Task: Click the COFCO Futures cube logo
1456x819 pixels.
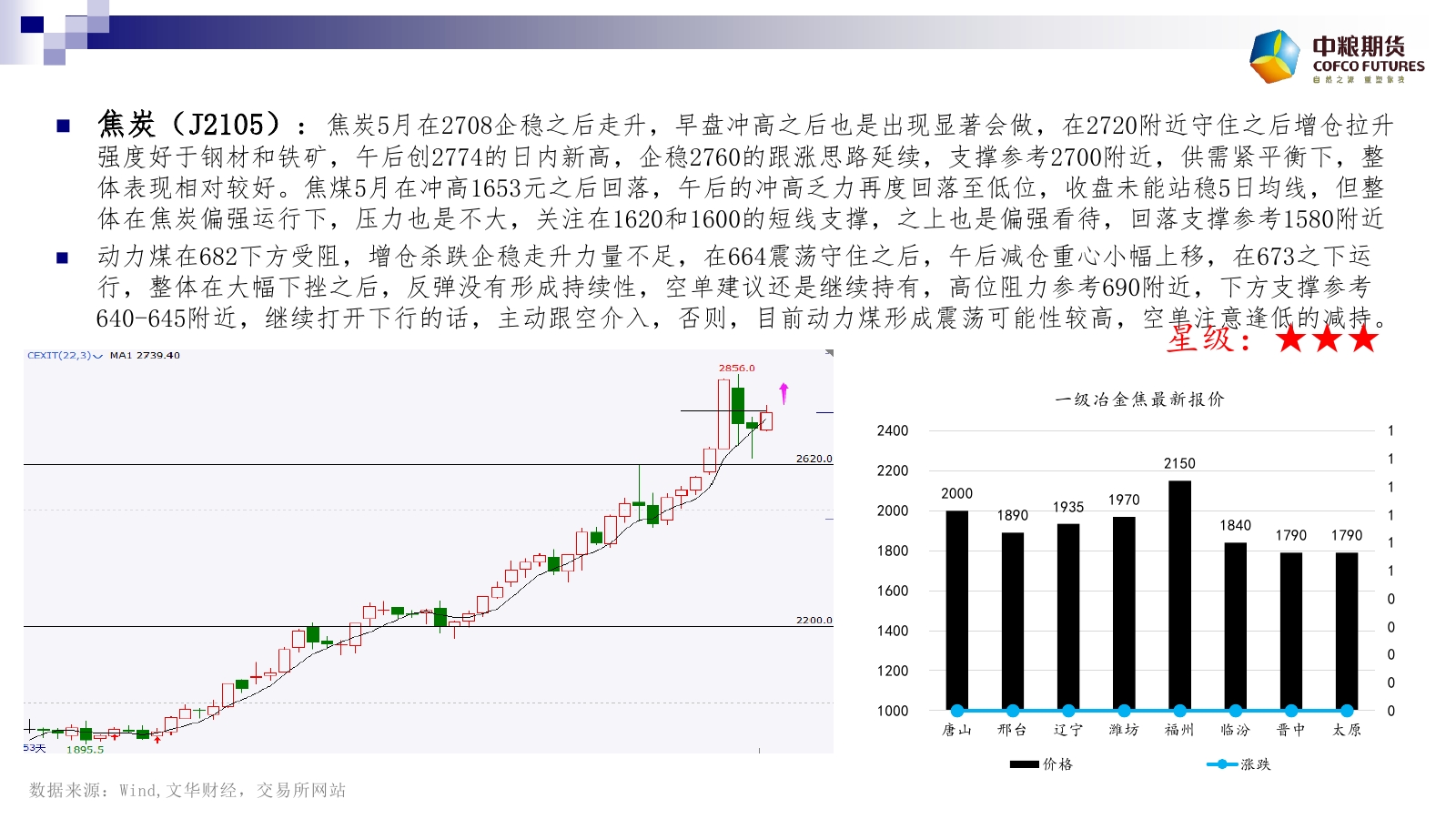Action: [1275, 56]
